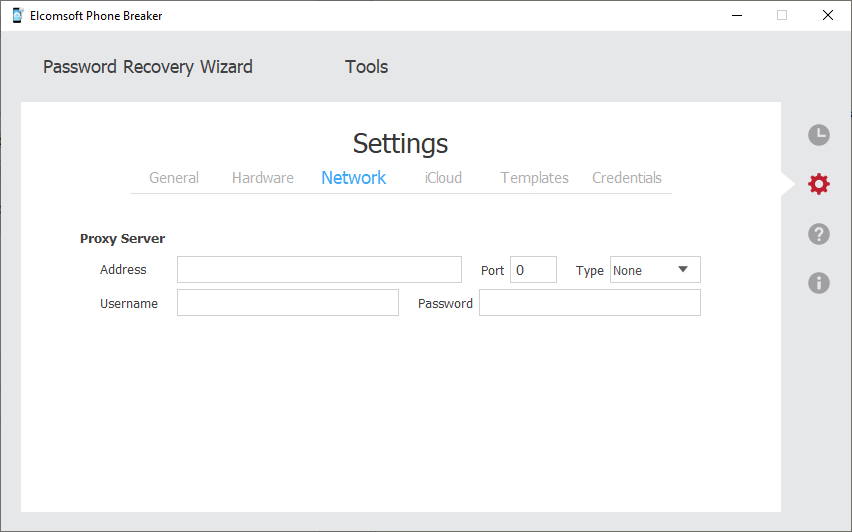
Task: Click the red settings gear icon
Action: pyautogui.click(x=818, y=184)
